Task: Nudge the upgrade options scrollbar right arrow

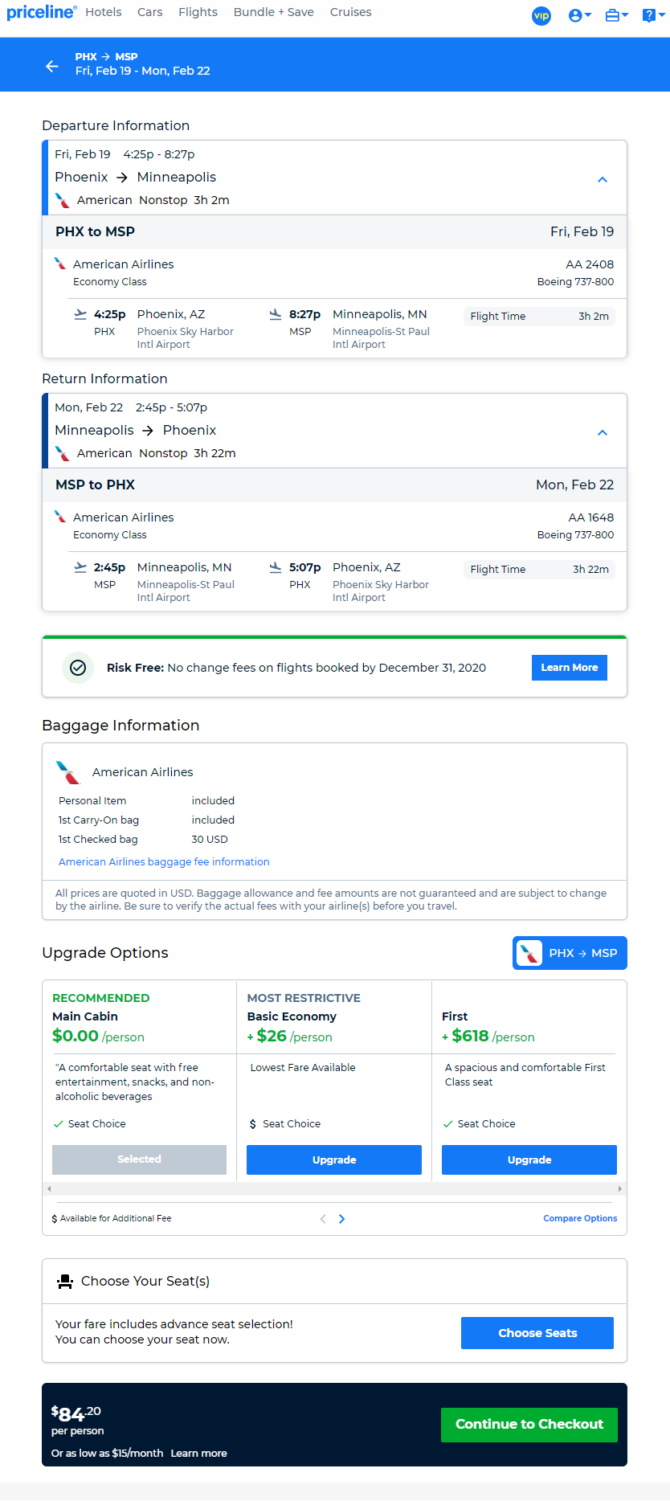Action: click(x=620, y=1189)
